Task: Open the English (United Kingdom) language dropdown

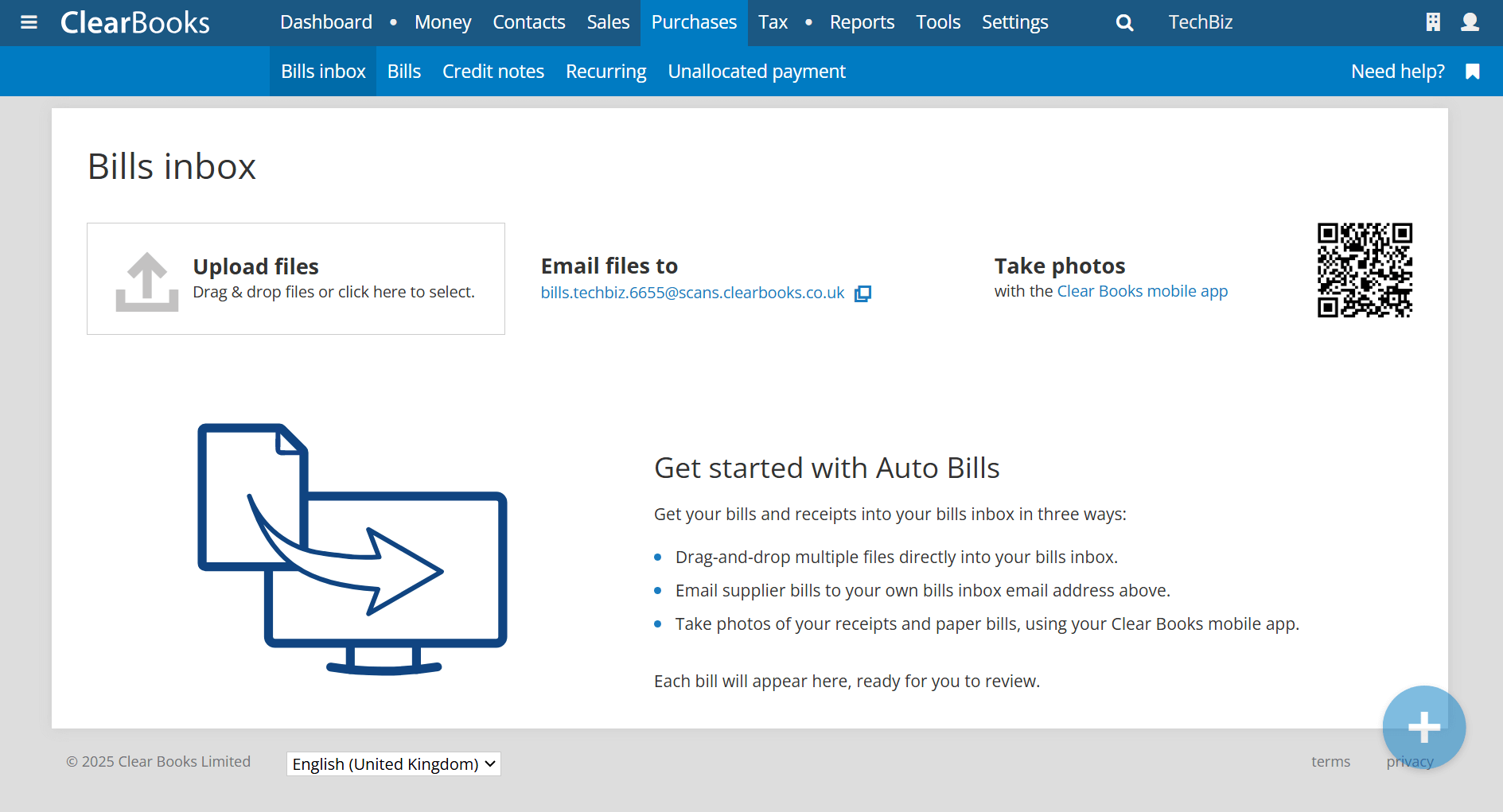Action: pyautogui.click(x=393, y=763)
